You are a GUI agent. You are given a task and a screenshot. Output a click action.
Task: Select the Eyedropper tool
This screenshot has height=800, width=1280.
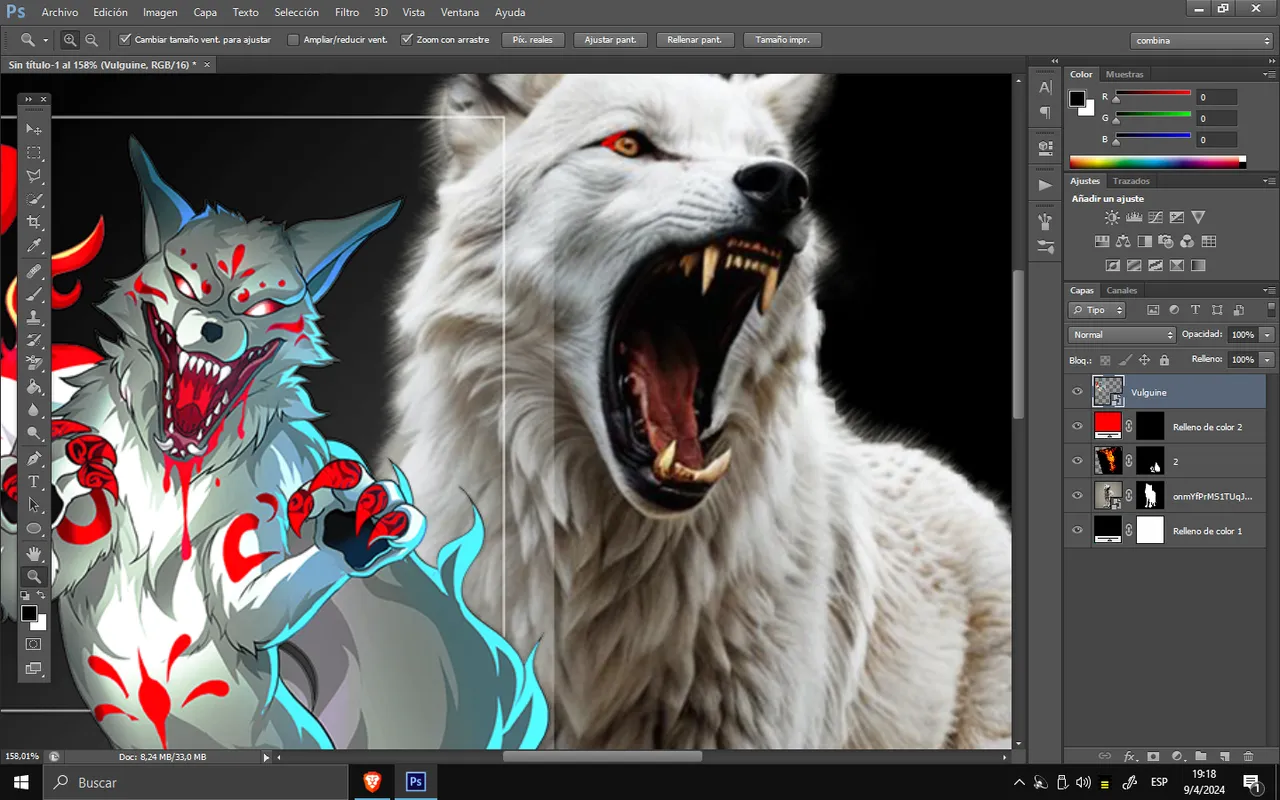click(x=34, y=246)
